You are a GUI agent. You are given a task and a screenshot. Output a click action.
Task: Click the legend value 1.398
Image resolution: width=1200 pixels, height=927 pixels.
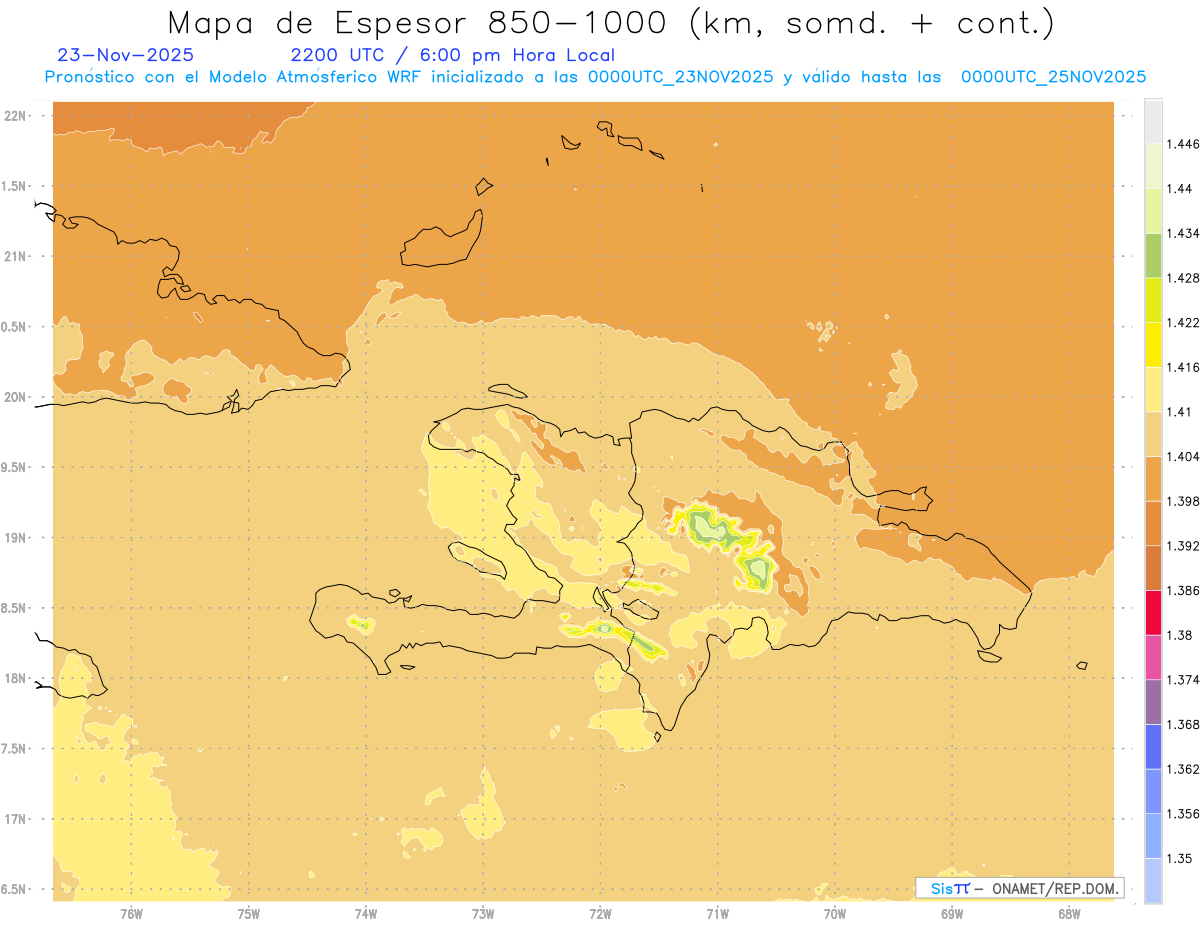[1185, 501]
